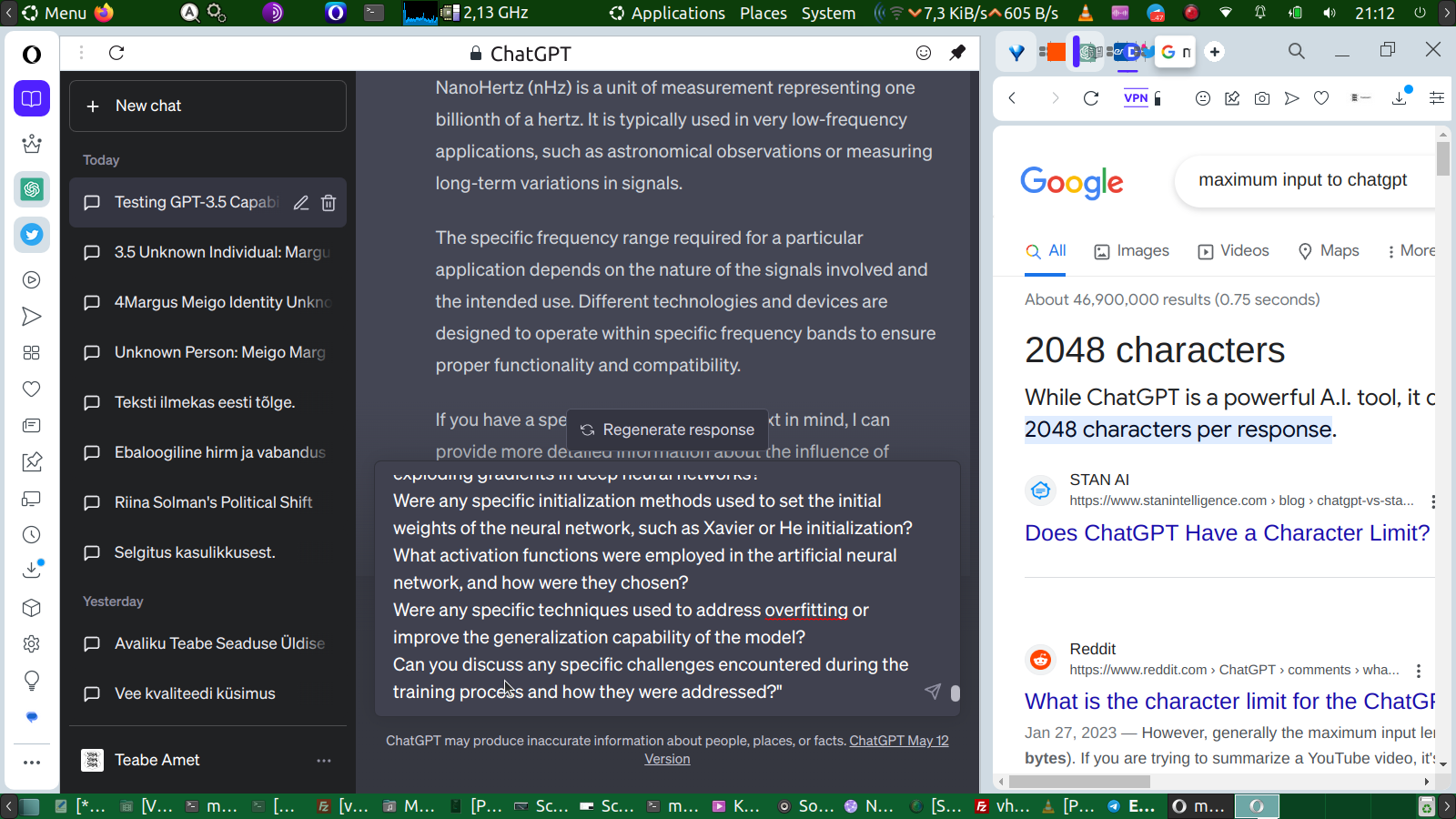Open the 'Riina Solman's Political Shift' chat
The height and width of the screenshot is (819, 1456).
[207, 502]
